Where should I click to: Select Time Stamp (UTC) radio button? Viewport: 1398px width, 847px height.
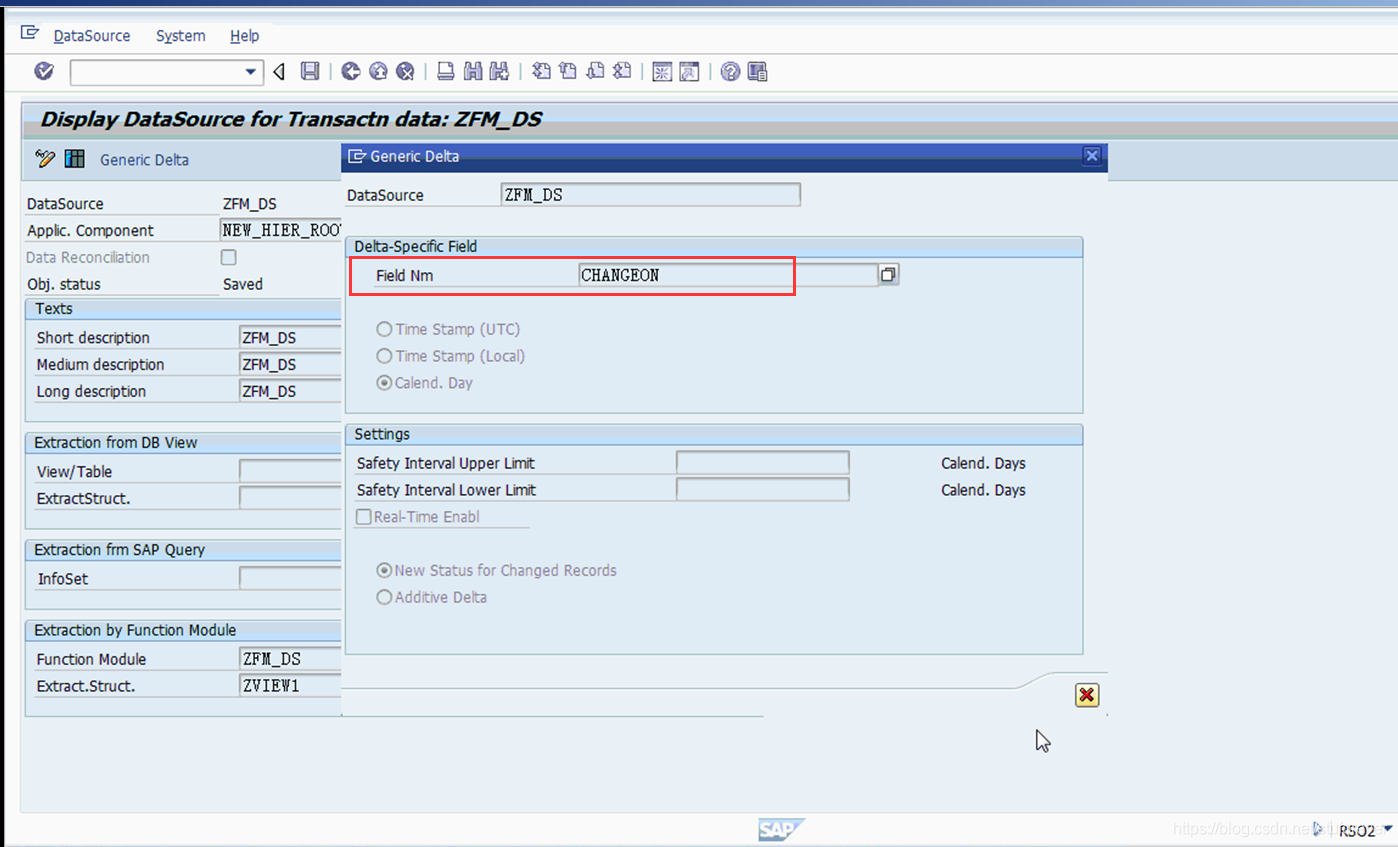(x=383, y=329)
